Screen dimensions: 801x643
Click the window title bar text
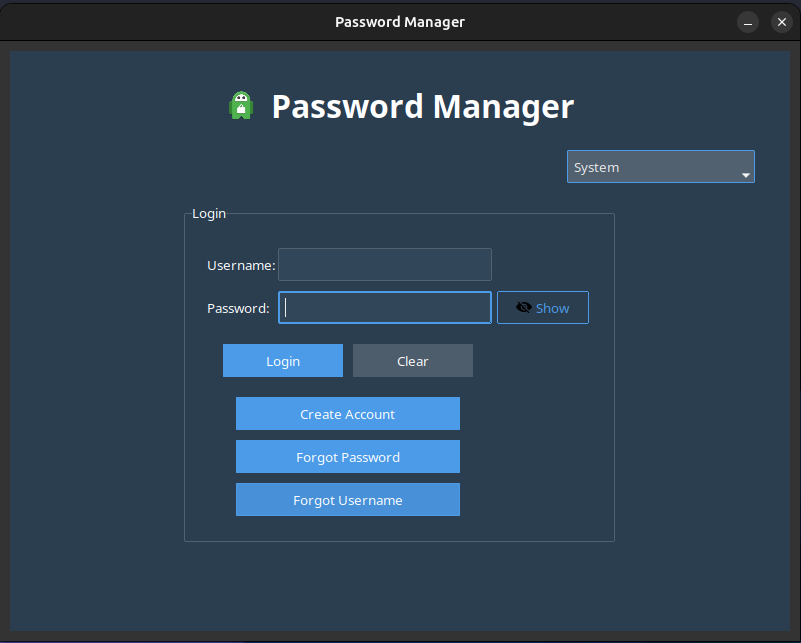399,22
